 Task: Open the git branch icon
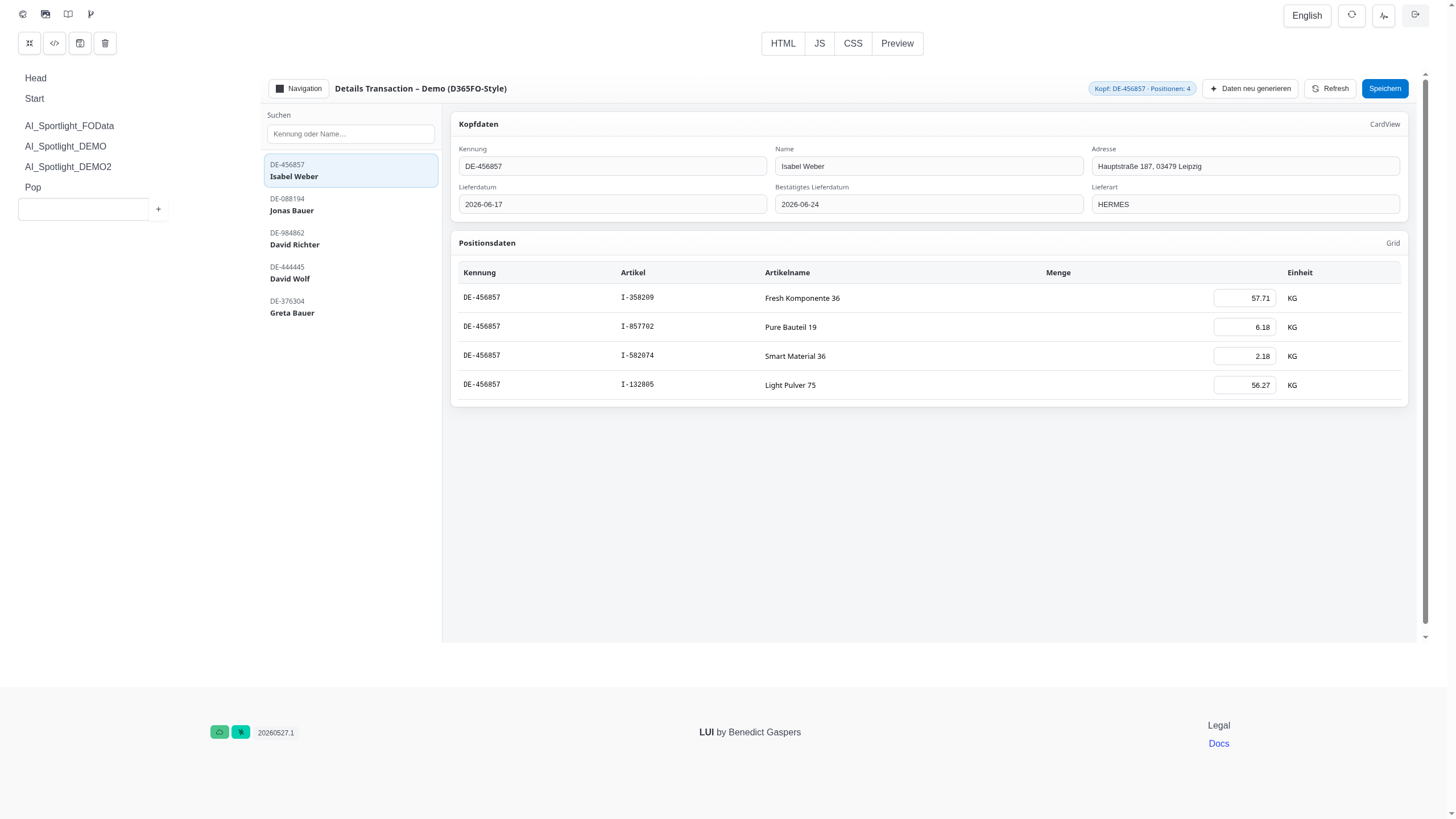[91, 14]
